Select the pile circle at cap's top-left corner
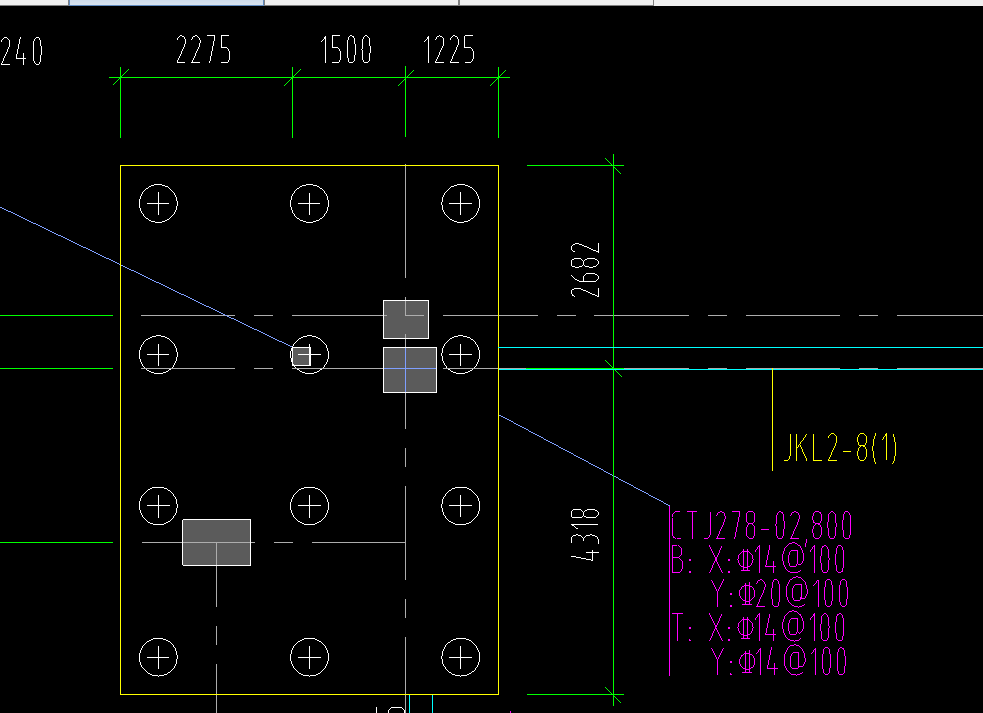983x713 pixels. [x=158, y=203]
